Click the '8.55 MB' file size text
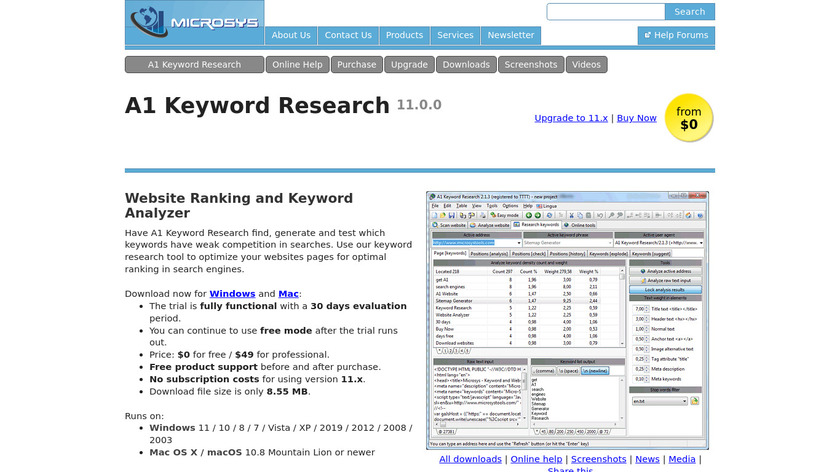The width and height of the screenshot is (840, 472). [287, 392]
